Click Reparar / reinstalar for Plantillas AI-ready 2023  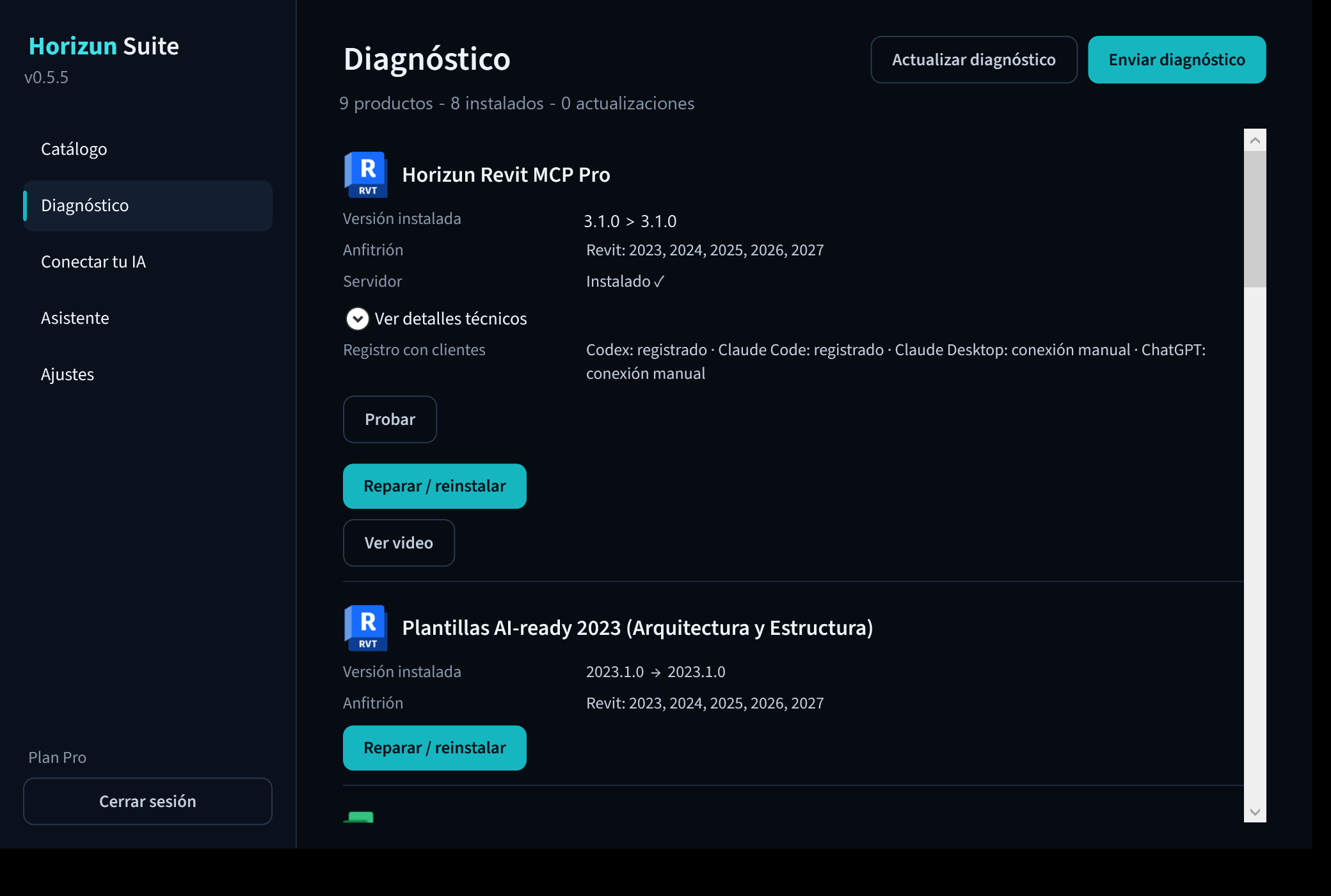(x=434, y=748)
